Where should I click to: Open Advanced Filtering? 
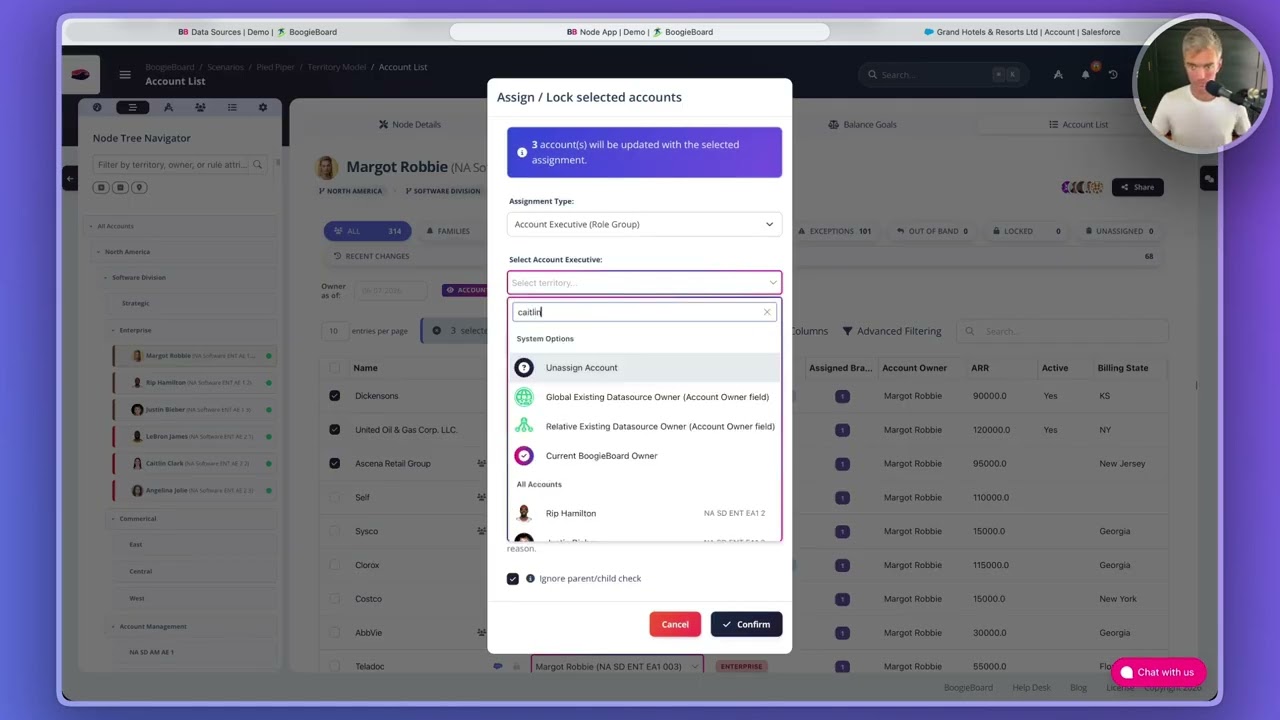892,331
